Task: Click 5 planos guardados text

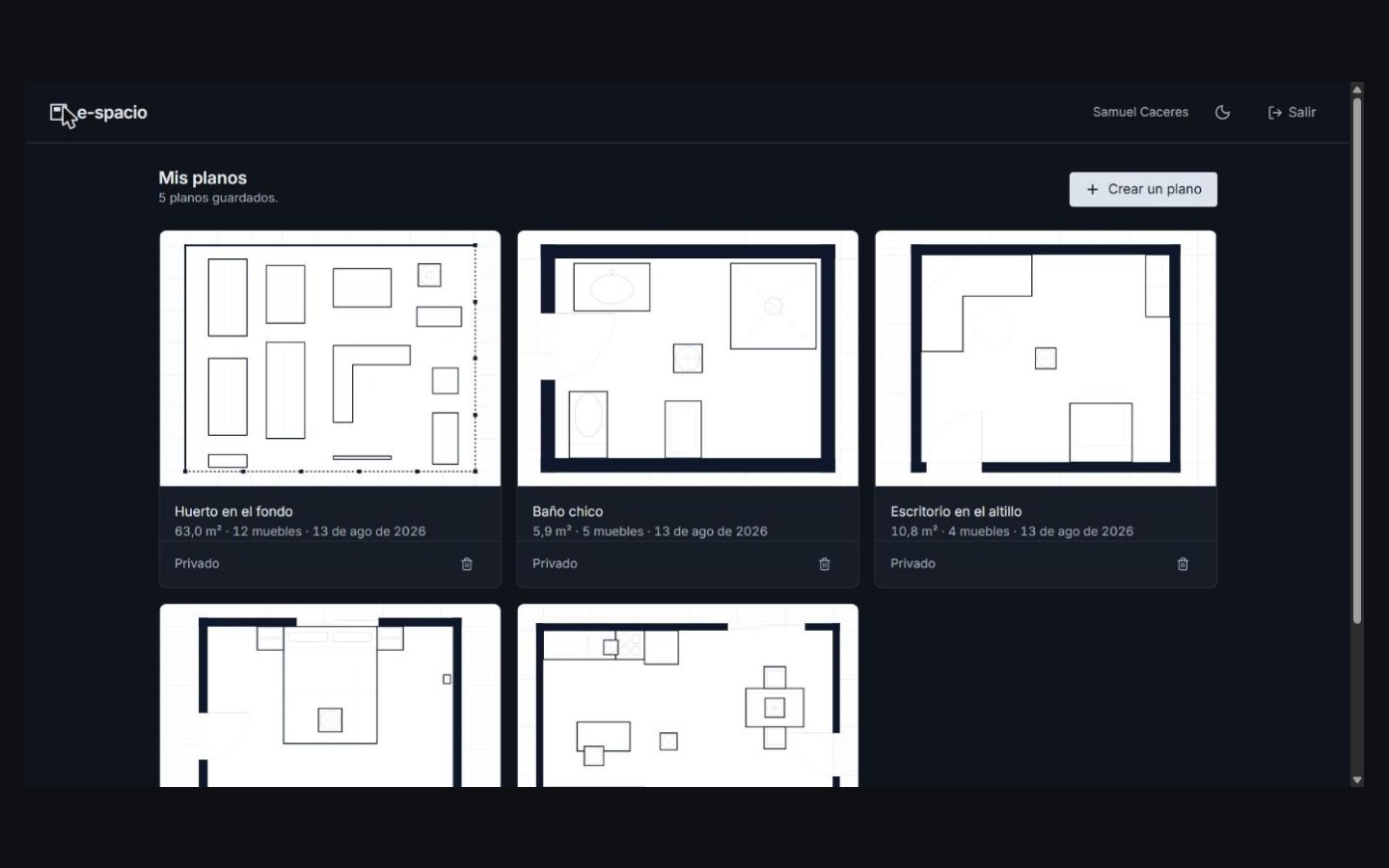Action: tap(218, 198)
